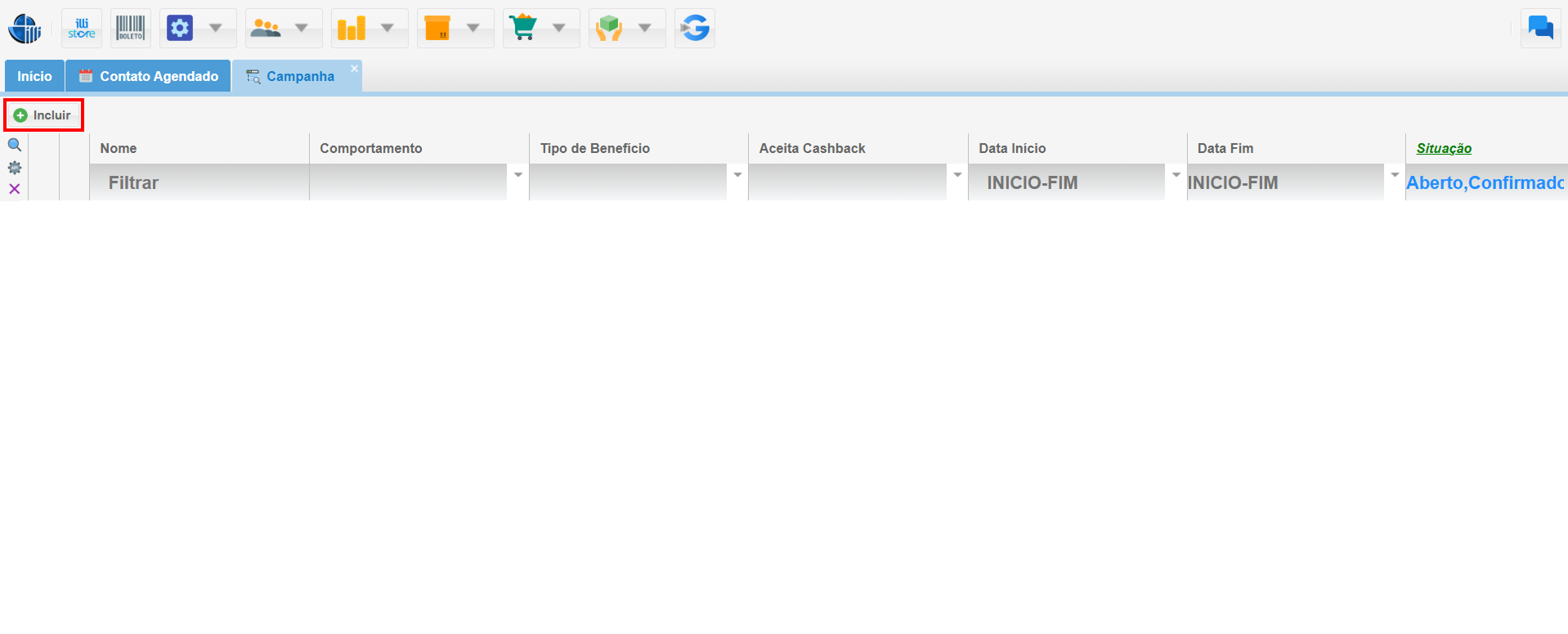
Task: Expand the Comportamento filter dropdown
Action: pyautogui.click(x=517, y=175)
